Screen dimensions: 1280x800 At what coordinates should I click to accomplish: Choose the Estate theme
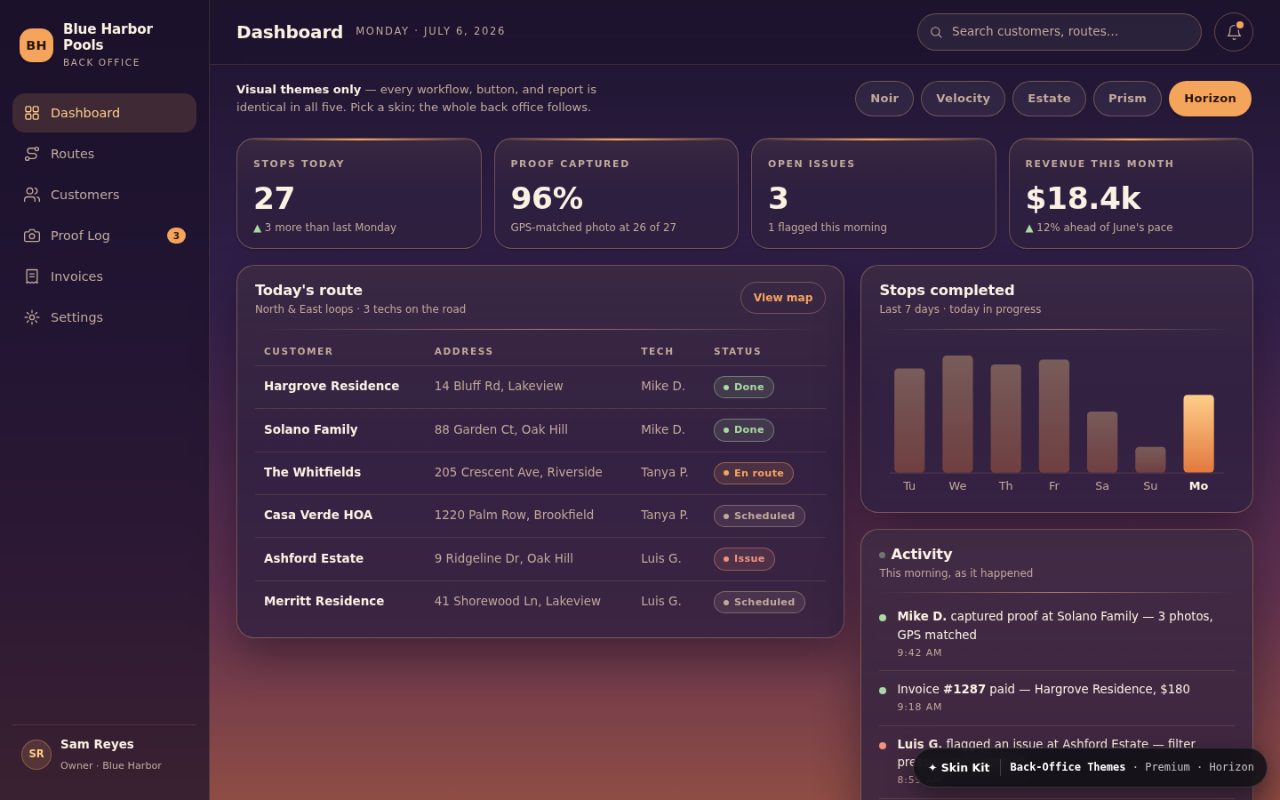1049,99
